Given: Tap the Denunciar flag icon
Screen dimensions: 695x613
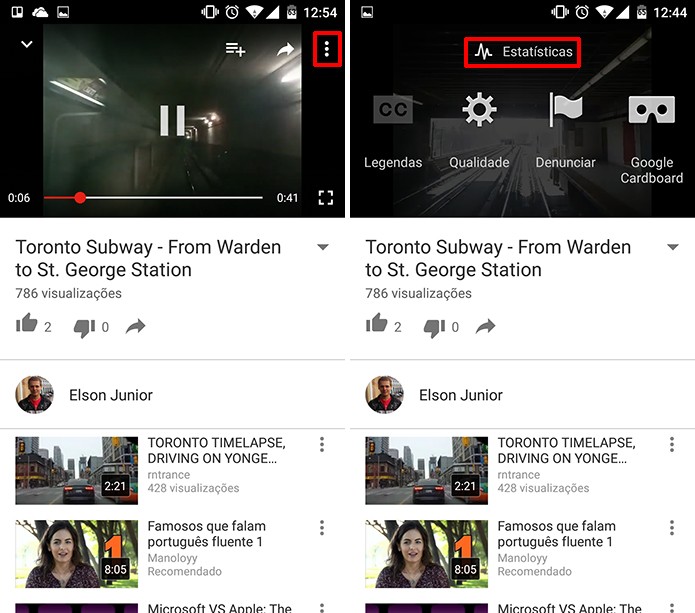Looking at the screenshot, I should pyautogui.click(x=566, y=109).
